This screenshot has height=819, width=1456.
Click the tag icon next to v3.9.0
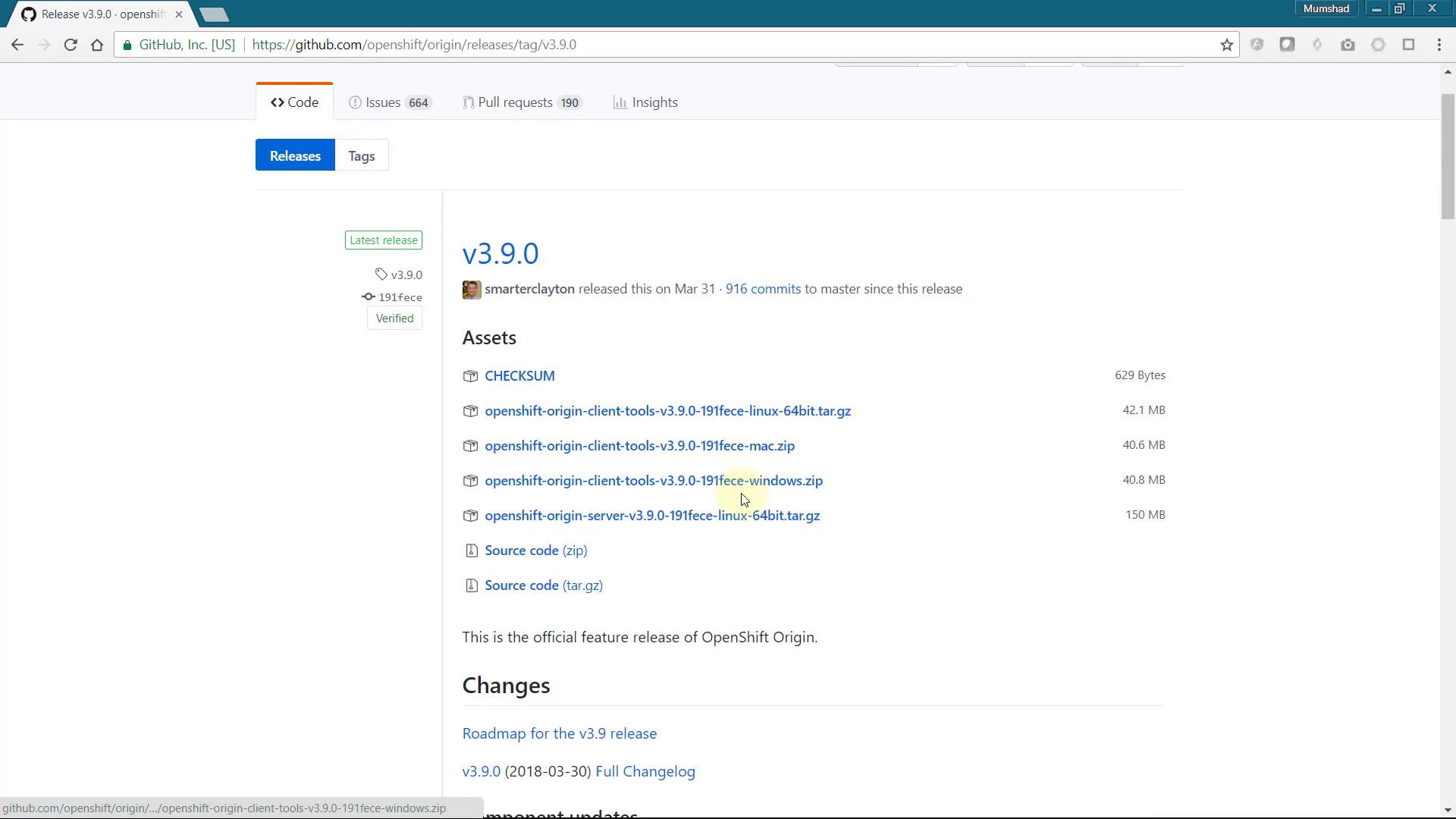click(381, 275)
